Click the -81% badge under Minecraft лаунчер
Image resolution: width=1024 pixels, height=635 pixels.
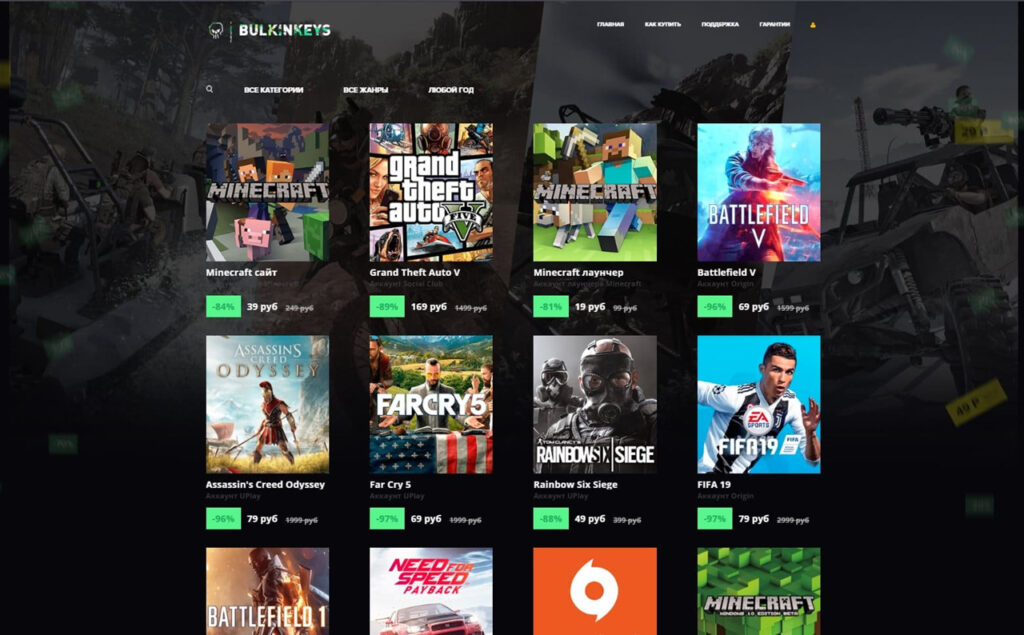pos(551,306)
